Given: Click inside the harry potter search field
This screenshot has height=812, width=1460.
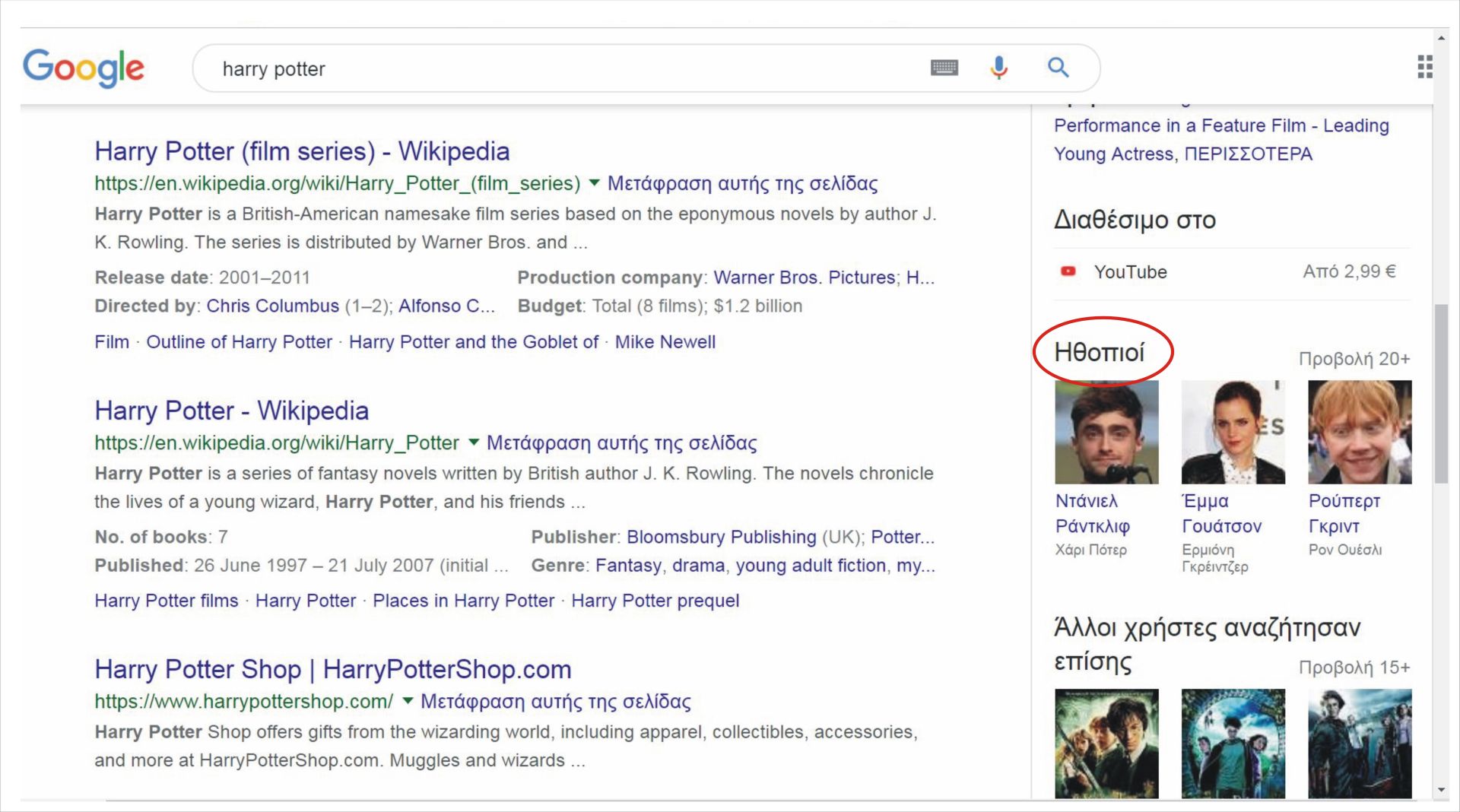Looking at the screenshot, I should coord(563,68).
